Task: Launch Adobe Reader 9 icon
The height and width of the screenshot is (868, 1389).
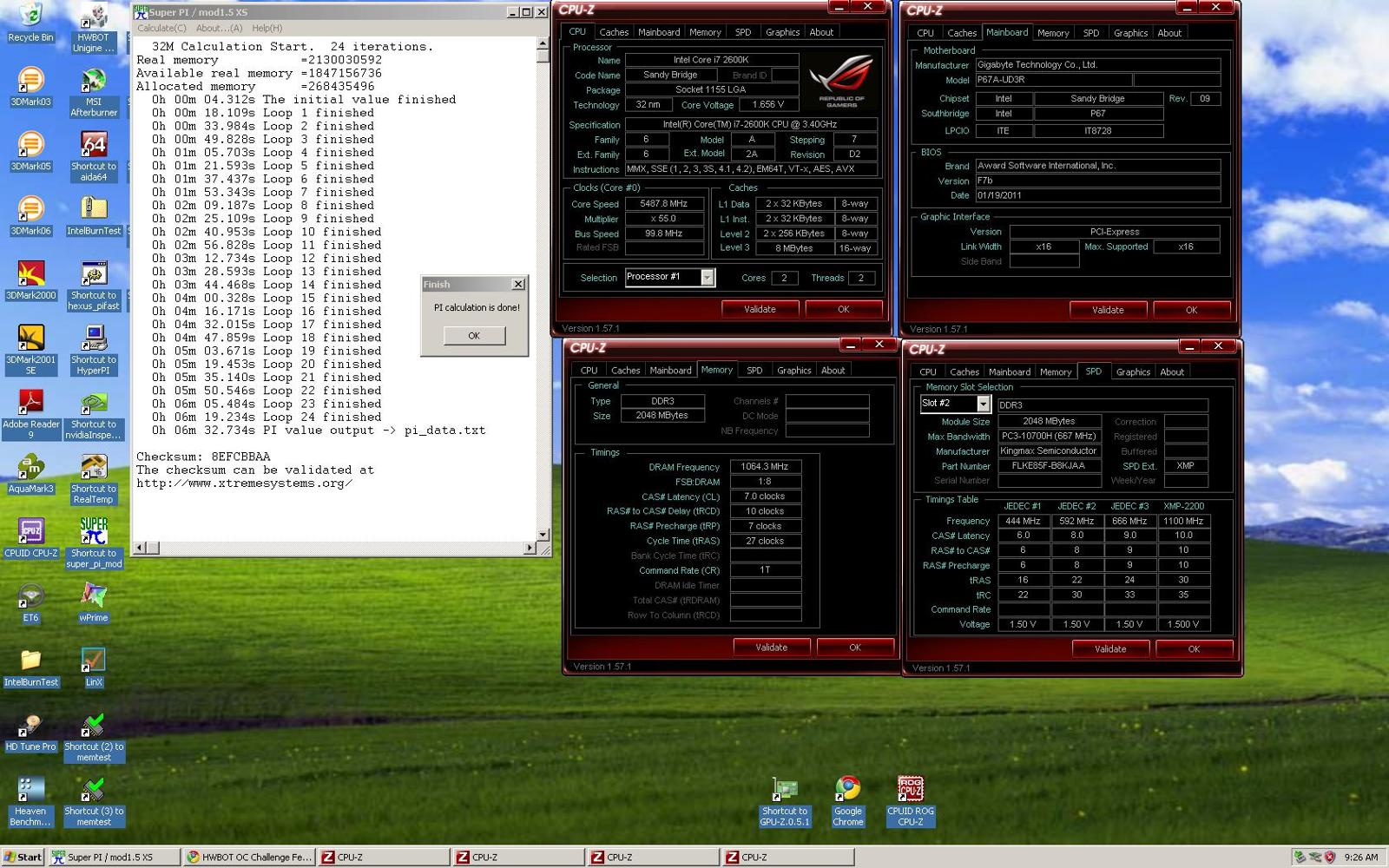Action: 30,415
